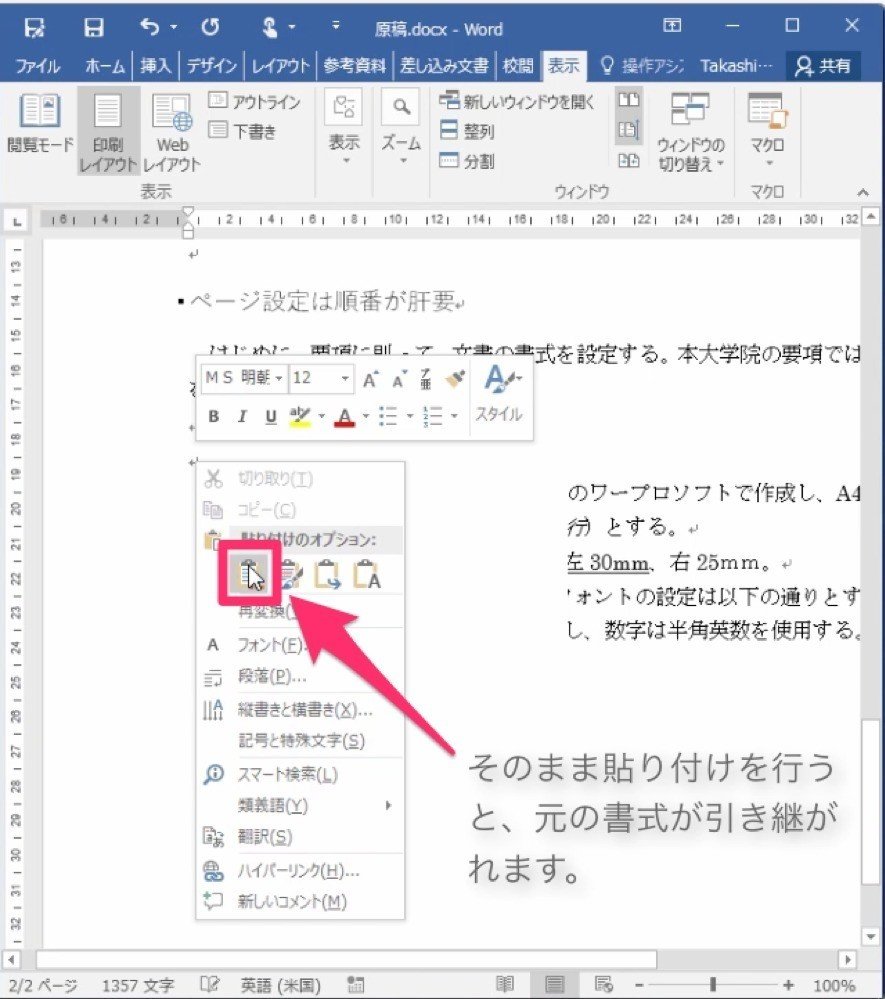Open フォント(F) from context menu
The width and height of the screenshot is (885, 999).
(x=300, y=645)
